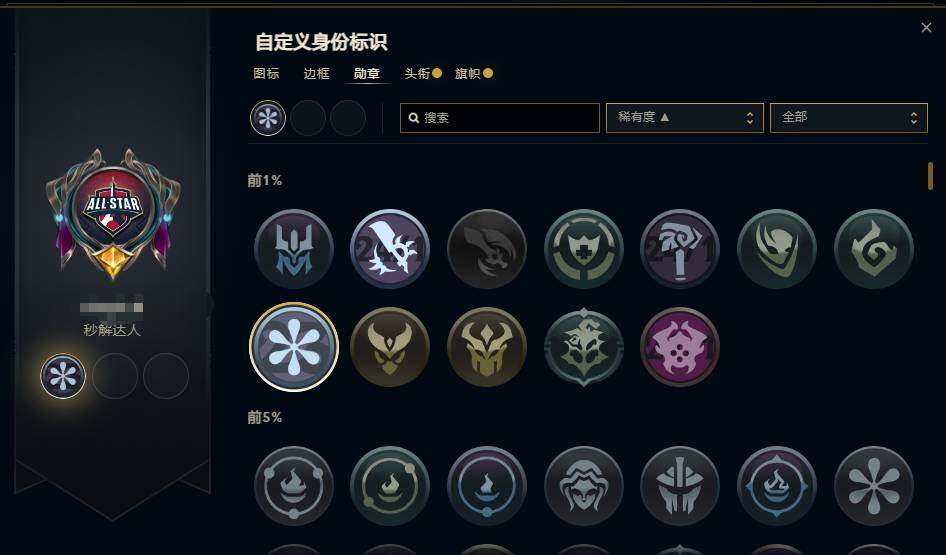
Task: Pick the purple hammer badge
Action: pos(680,249)
